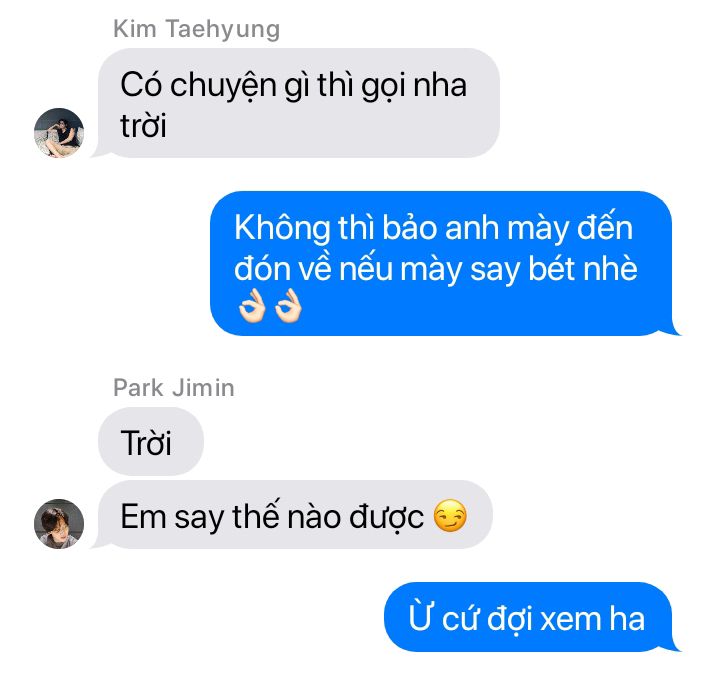Click the word "Không" in blue message
720x684 pixels.
[282, 228]
